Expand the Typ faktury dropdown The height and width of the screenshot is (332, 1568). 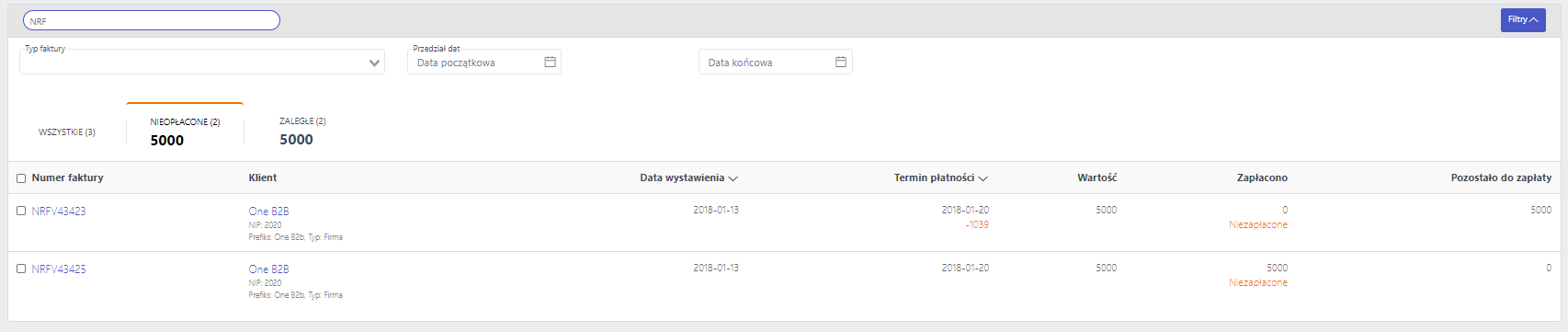202,62
